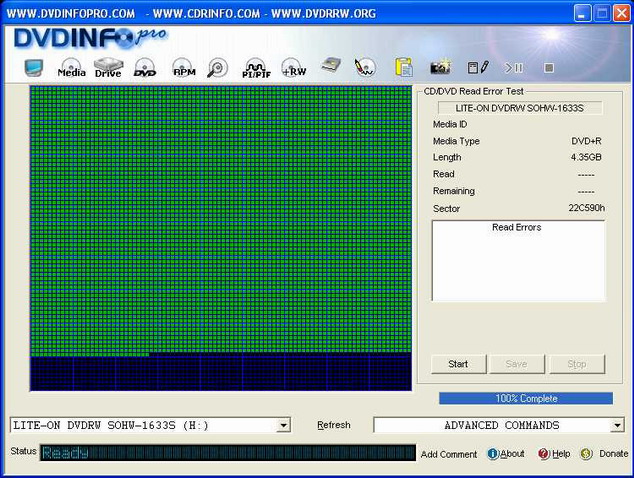
Task: Click the greyed-out Save button
Action: [x=517, y=364]
